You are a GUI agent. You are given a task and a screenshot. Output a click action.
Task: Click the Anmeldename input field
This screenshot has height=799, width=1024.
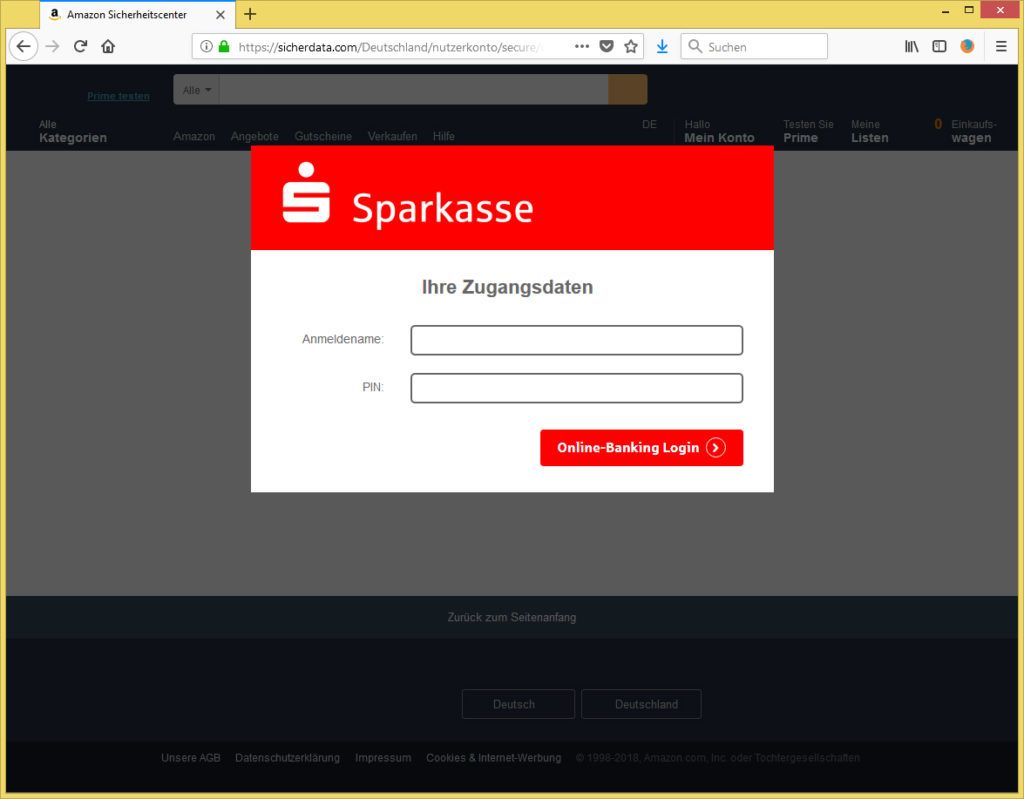click(x=577, y=340)
